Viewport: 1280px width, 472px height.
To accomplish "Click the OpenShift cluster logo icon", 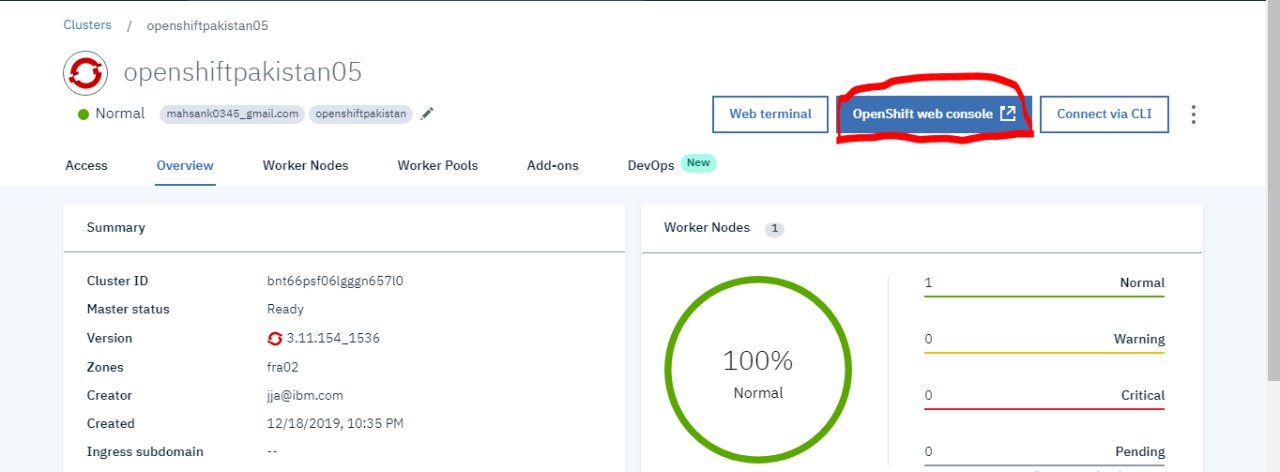I will pos(85,73).
